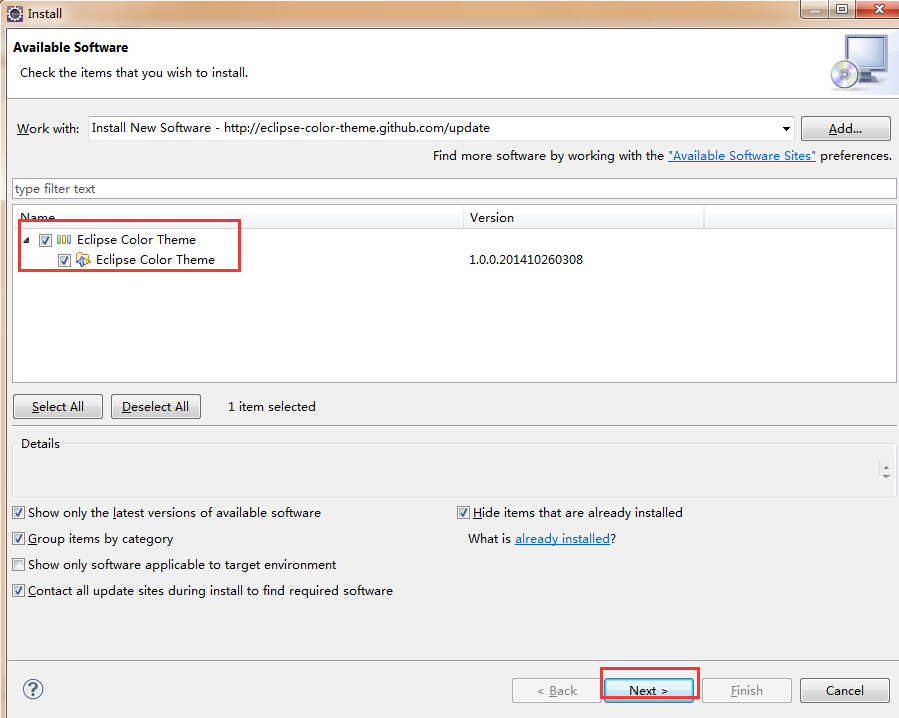Toggle Contact all update sites during install
Image resolution: width=899 pixels, height=718 pixels.
coord(19,591)
